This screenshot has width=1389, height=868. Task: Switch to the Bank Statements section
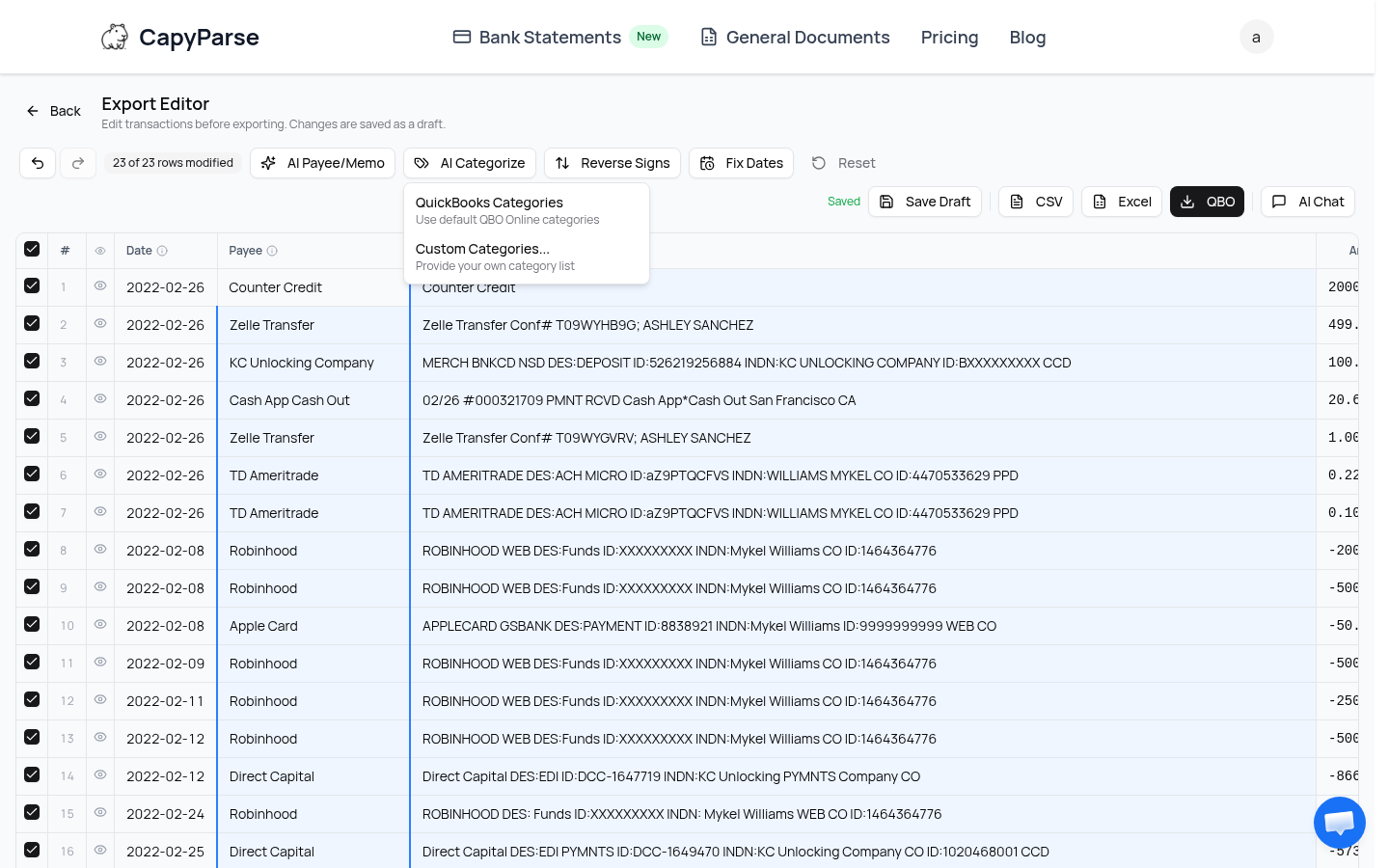550,38
